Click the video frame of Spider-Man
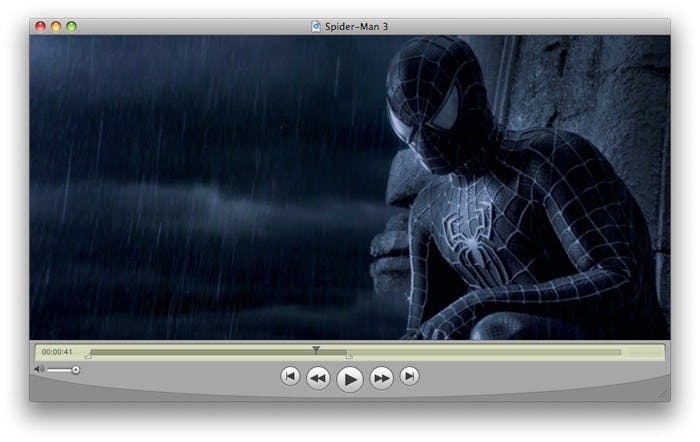The height and width of the screenshot is (442, 700). [x=350, y=188]
